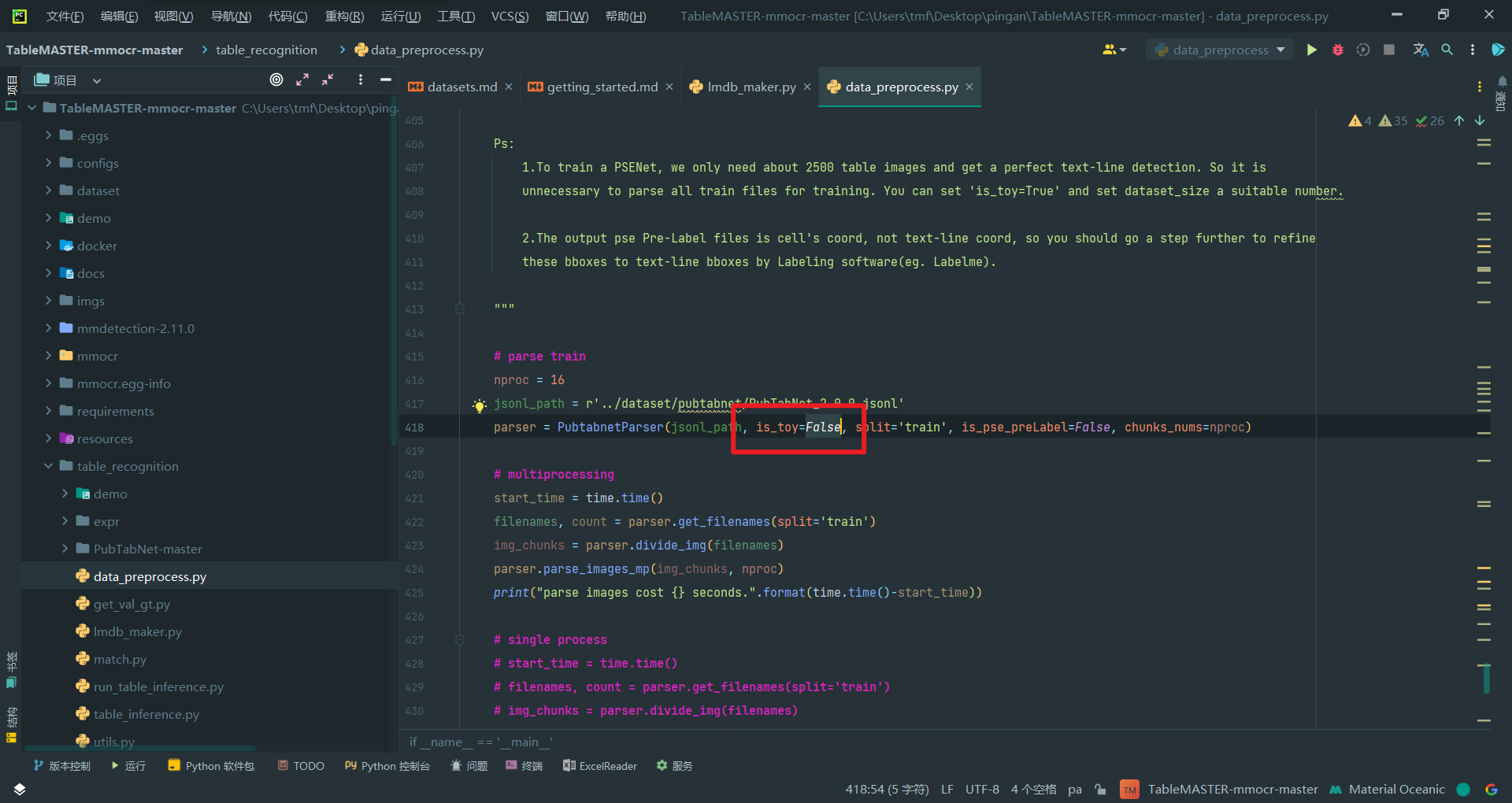
Task: Open the Translate icon in toolbar
Action: [1421, 50]
